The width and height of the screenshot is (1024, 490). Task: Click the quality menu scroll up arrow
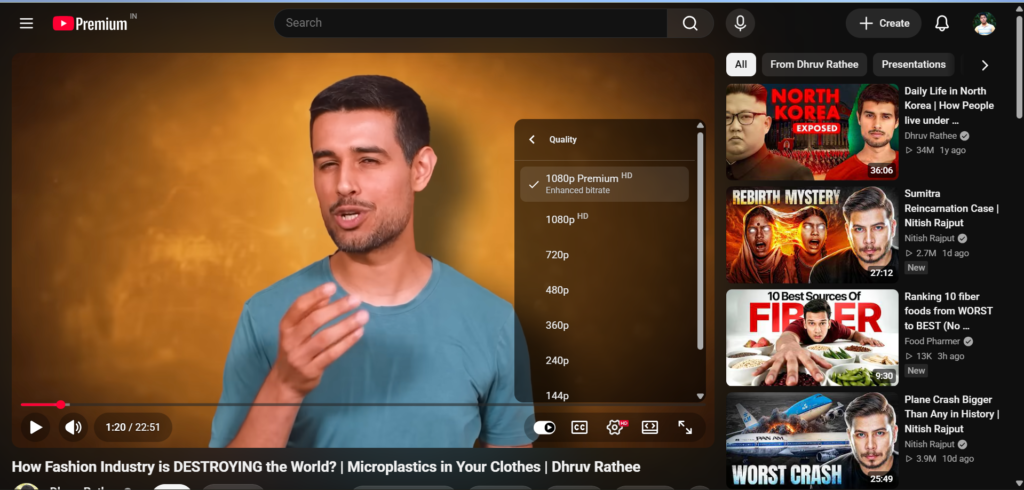click(700, 125)
